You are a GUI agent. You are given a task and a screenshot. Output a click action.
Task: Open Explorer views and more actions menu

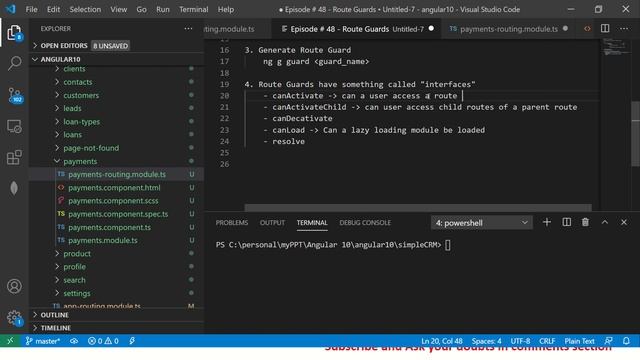pos(188,29)
